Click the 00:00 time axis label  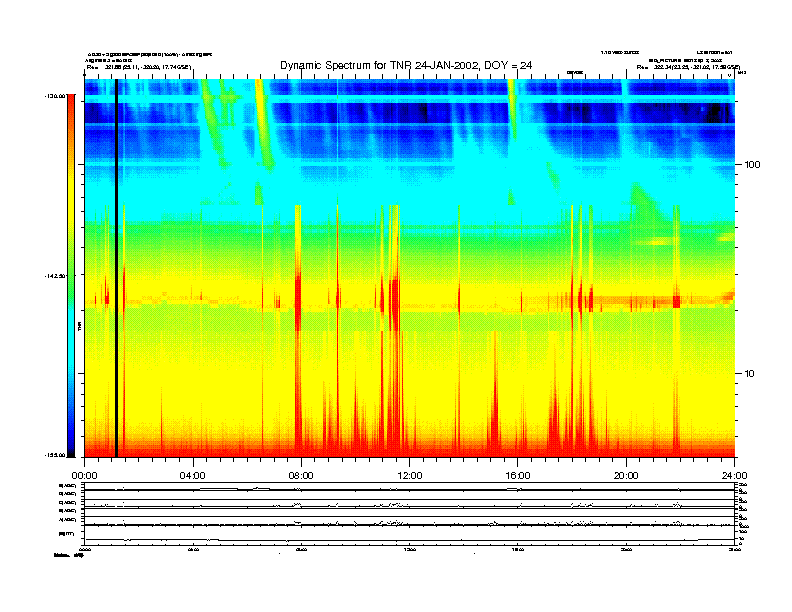coord(84,476)
